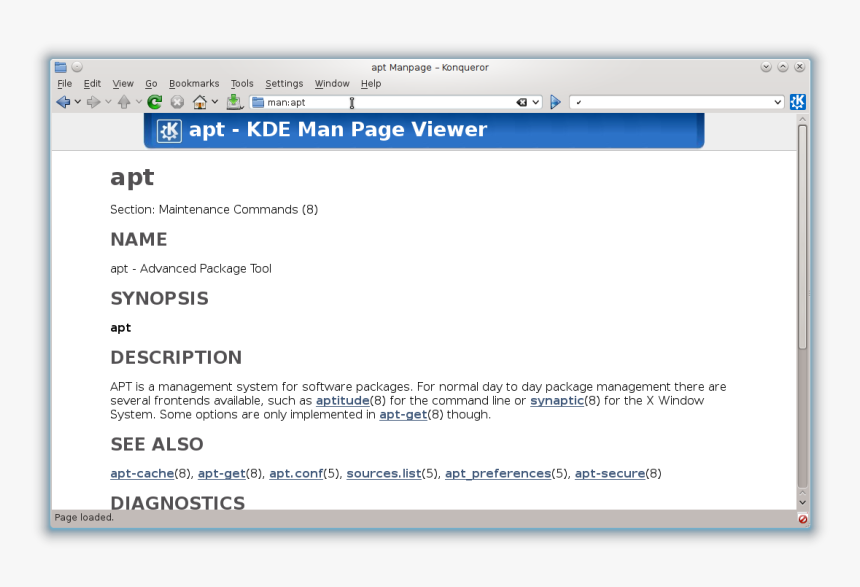Open the Bookmarks menu
The width and height of the screenshot is (860, 587).
click(194, 83)
